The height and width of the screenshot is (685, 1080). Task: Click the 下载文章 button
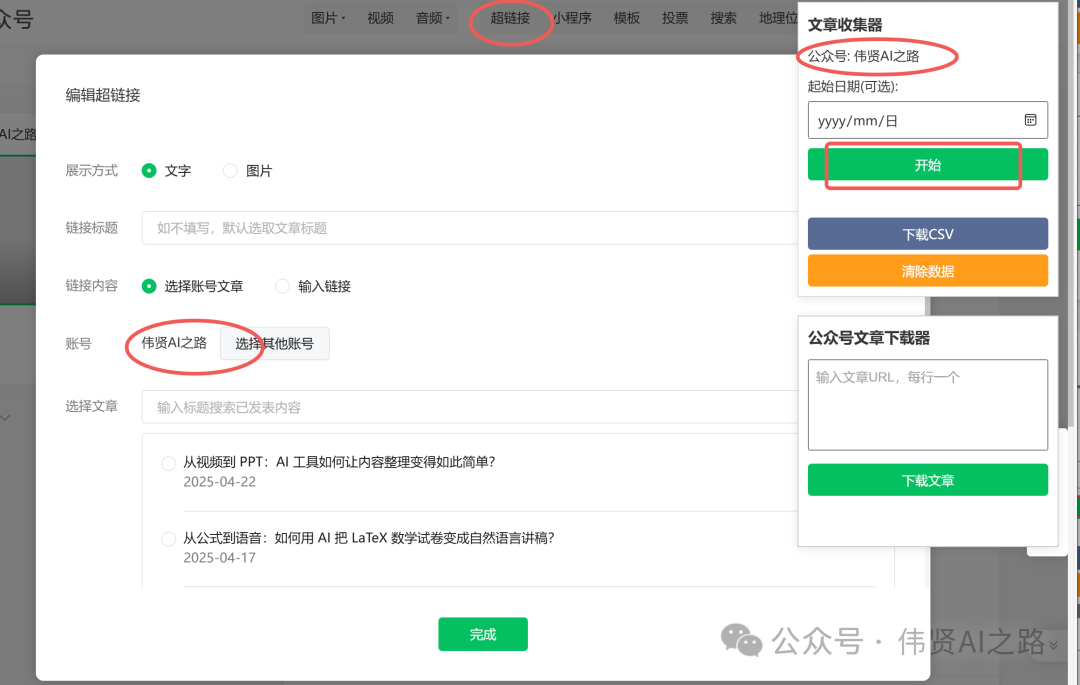tap(928, 481)
